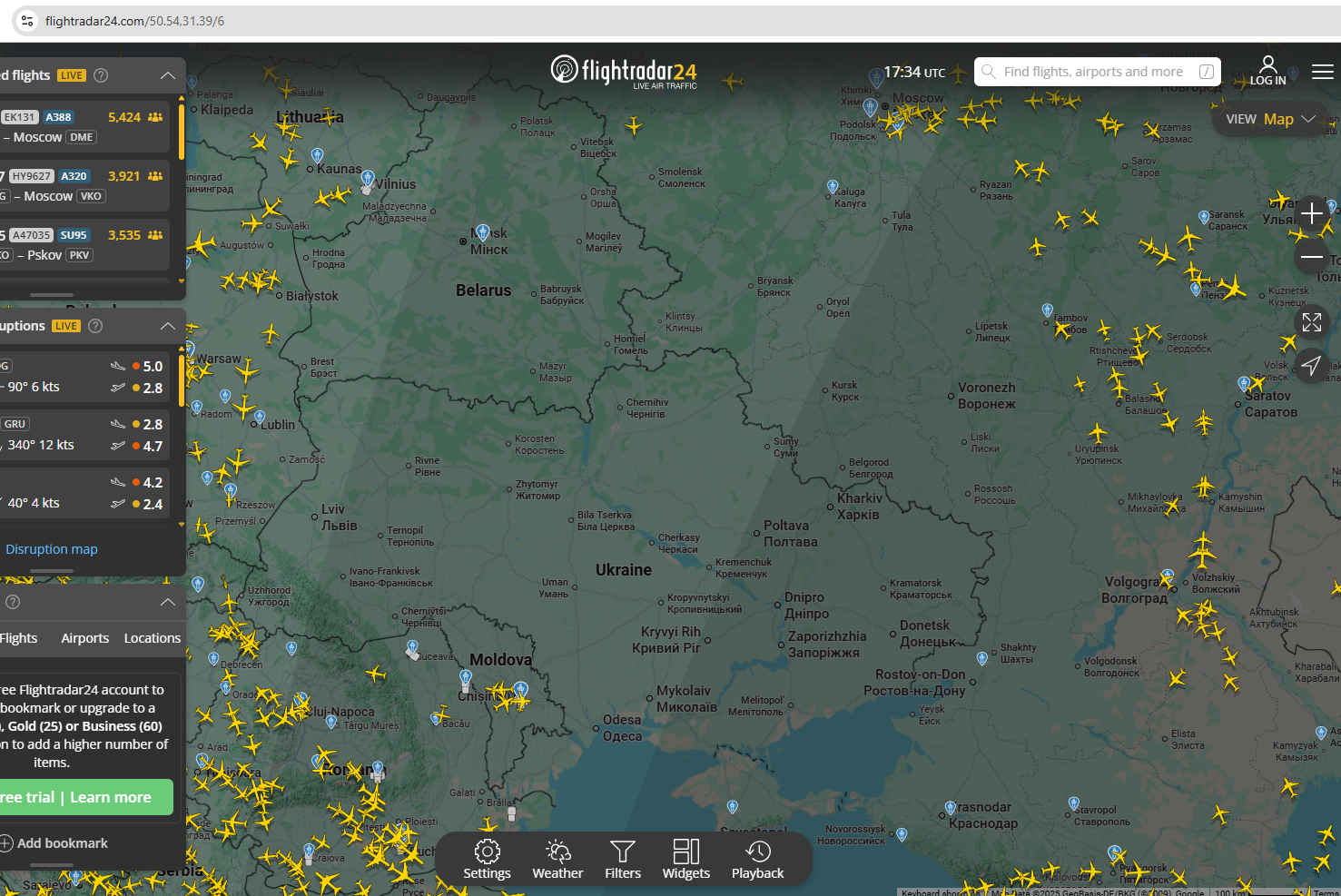Open the View Map dropdown

(x=1270, y=119)
